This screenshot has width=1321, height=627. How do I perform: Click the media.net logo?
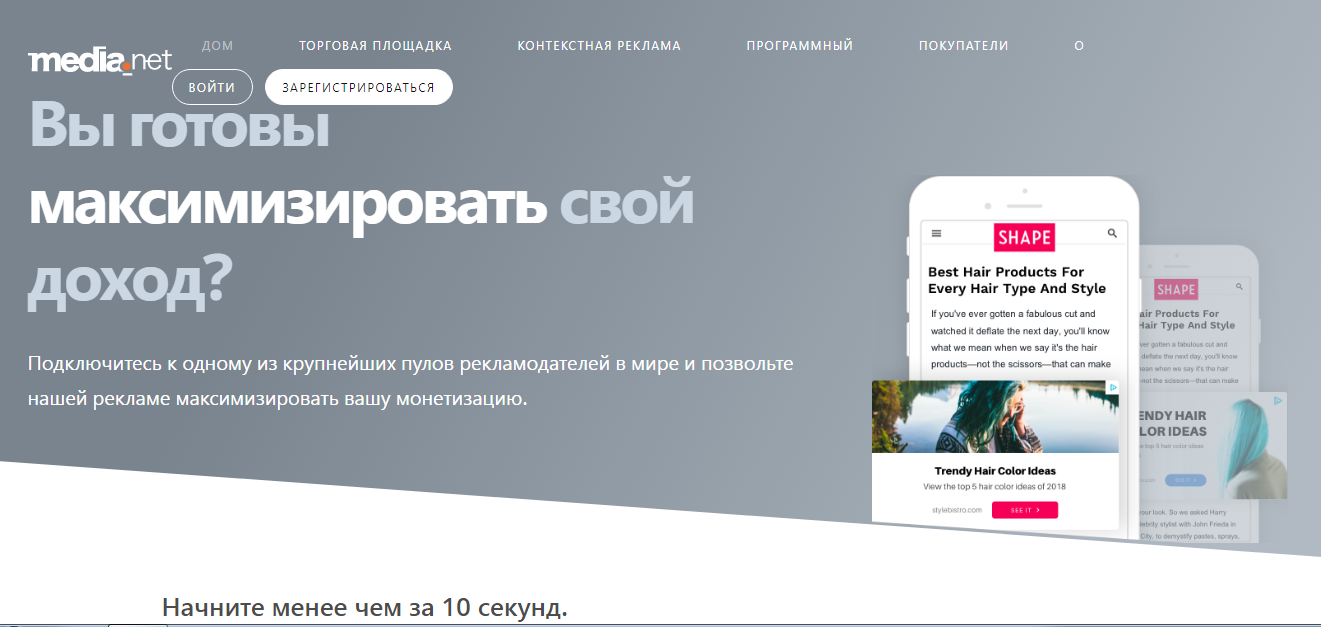click(100, 61)
